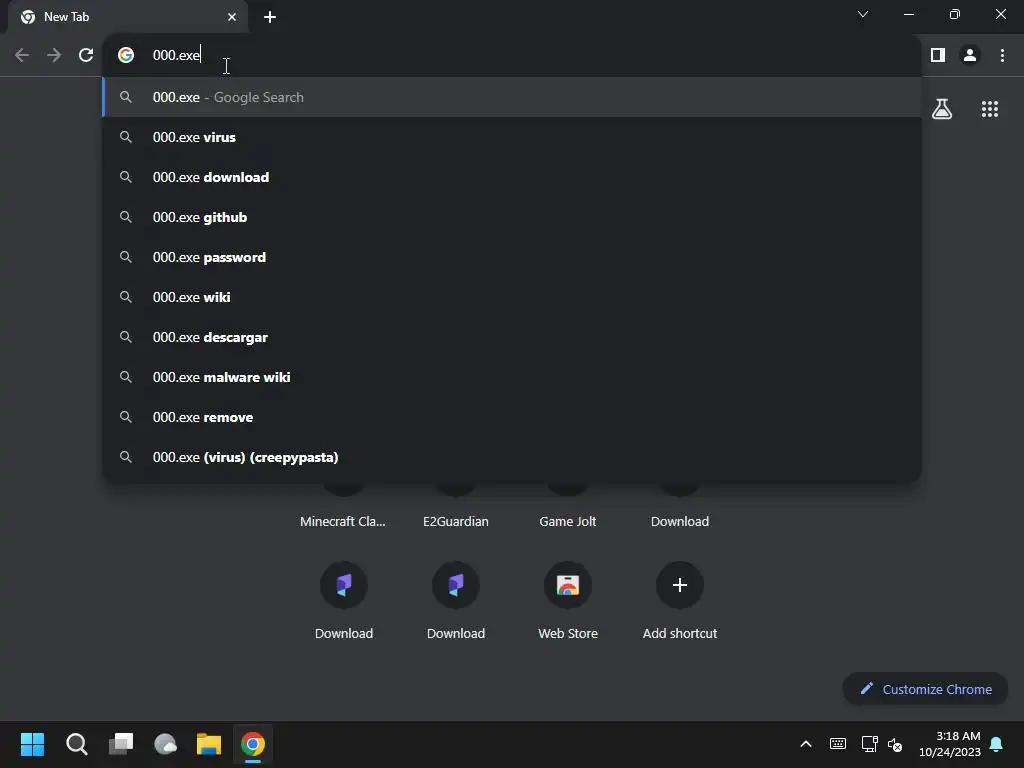Screen dimensions: 1024x768
Task: Click the Google icon in the address bar
Action: (126, 55)
